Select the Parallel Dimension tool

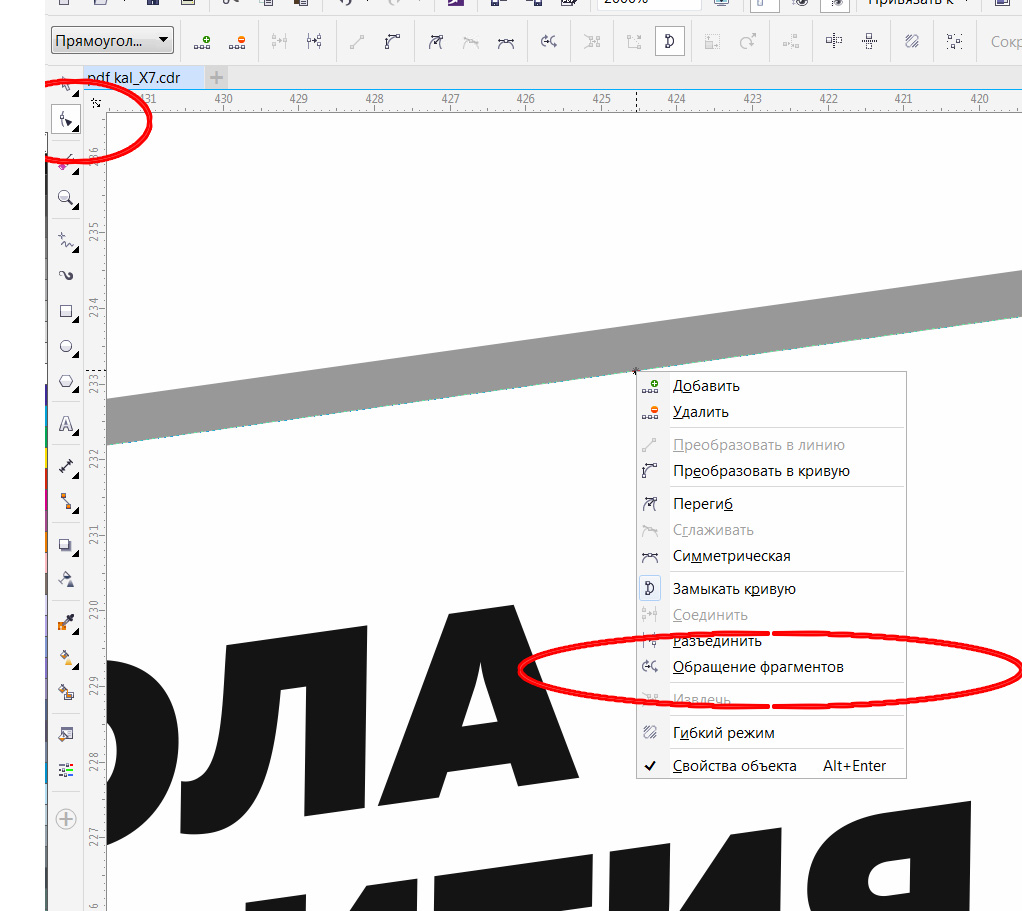click(x=66, y=467)
